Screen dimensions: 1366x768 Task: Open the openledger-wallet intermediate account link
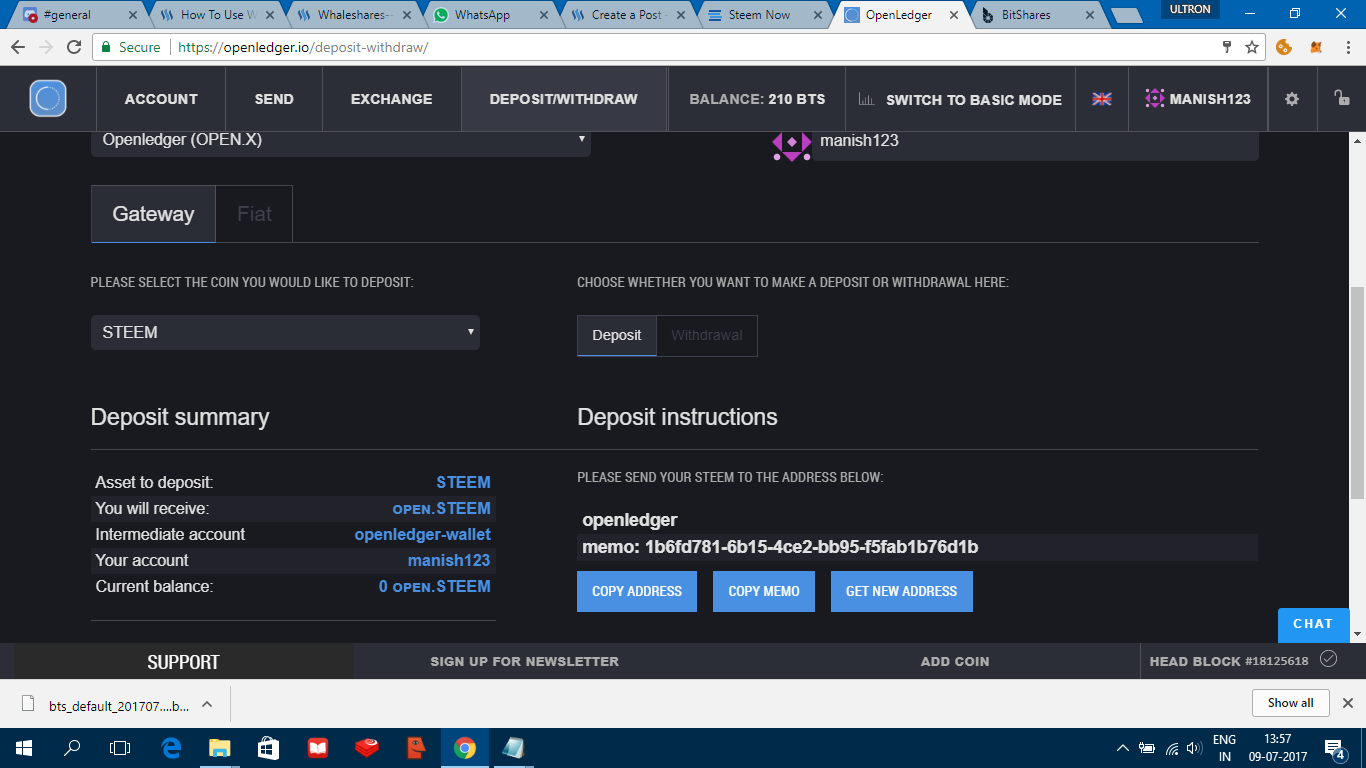[423, 534]
